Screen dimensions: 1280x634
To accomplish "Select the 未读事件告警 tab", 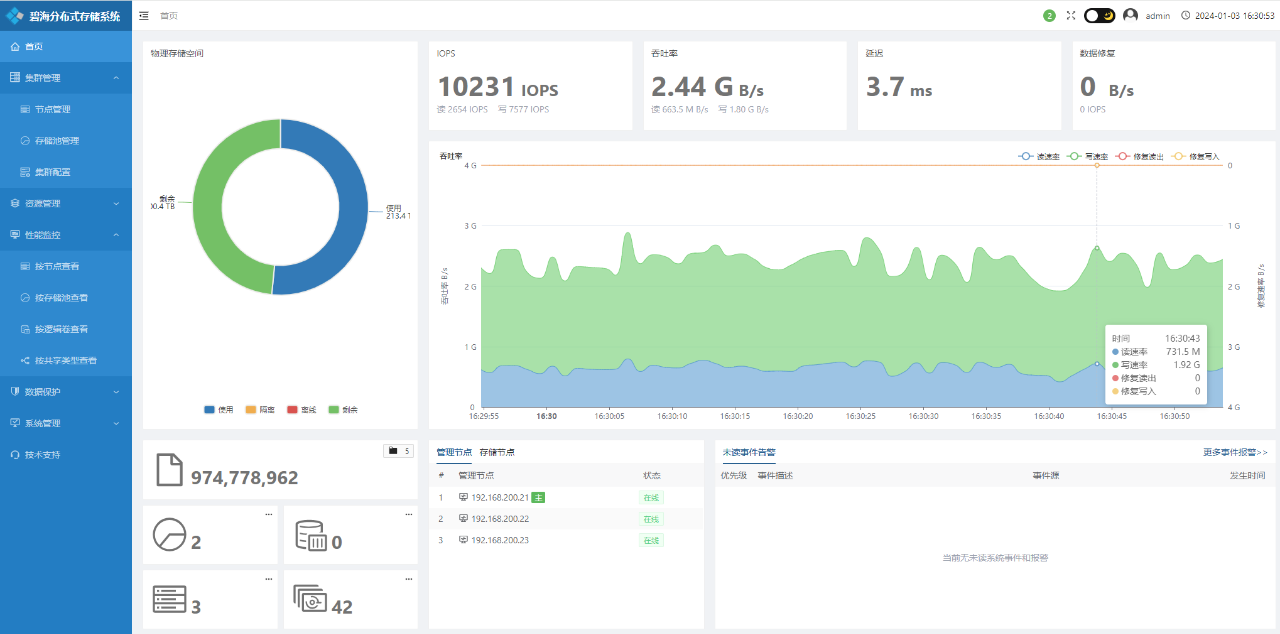I will 748,453.
